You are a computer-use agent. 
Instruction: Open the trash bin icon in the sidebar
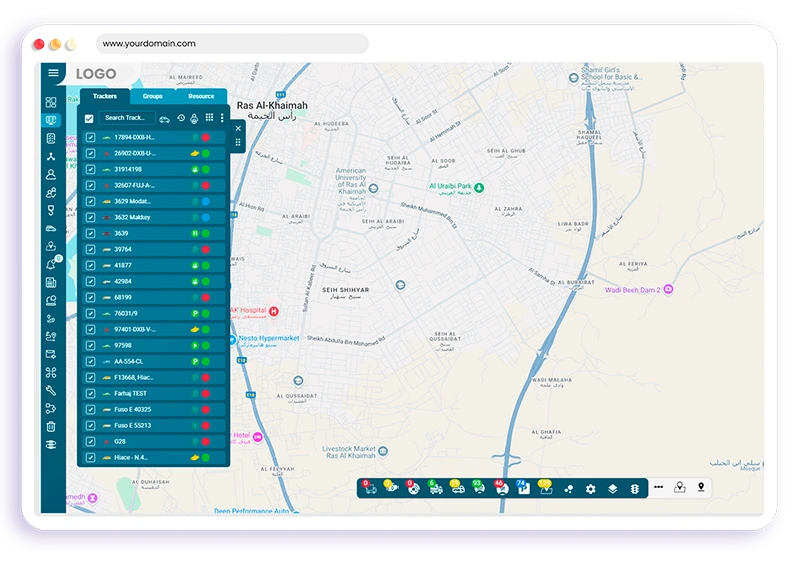[x=51, y=426]
